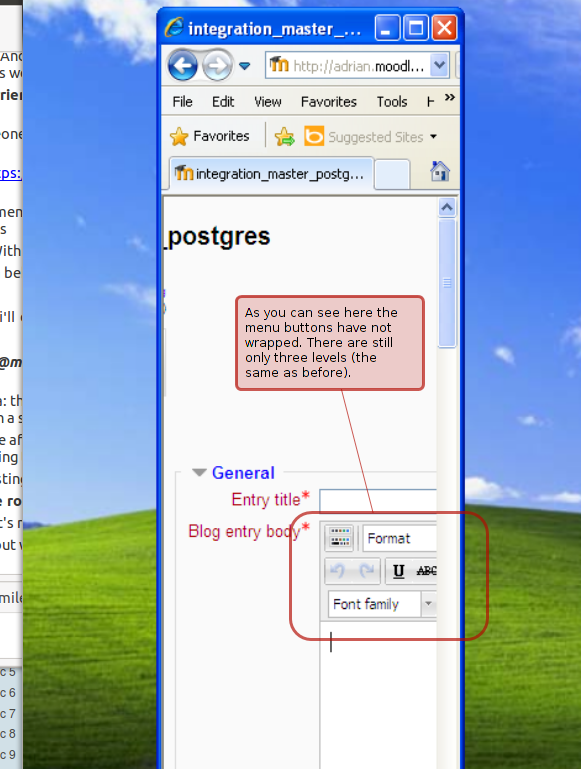Collapse the General section

(x=199, y=473)
